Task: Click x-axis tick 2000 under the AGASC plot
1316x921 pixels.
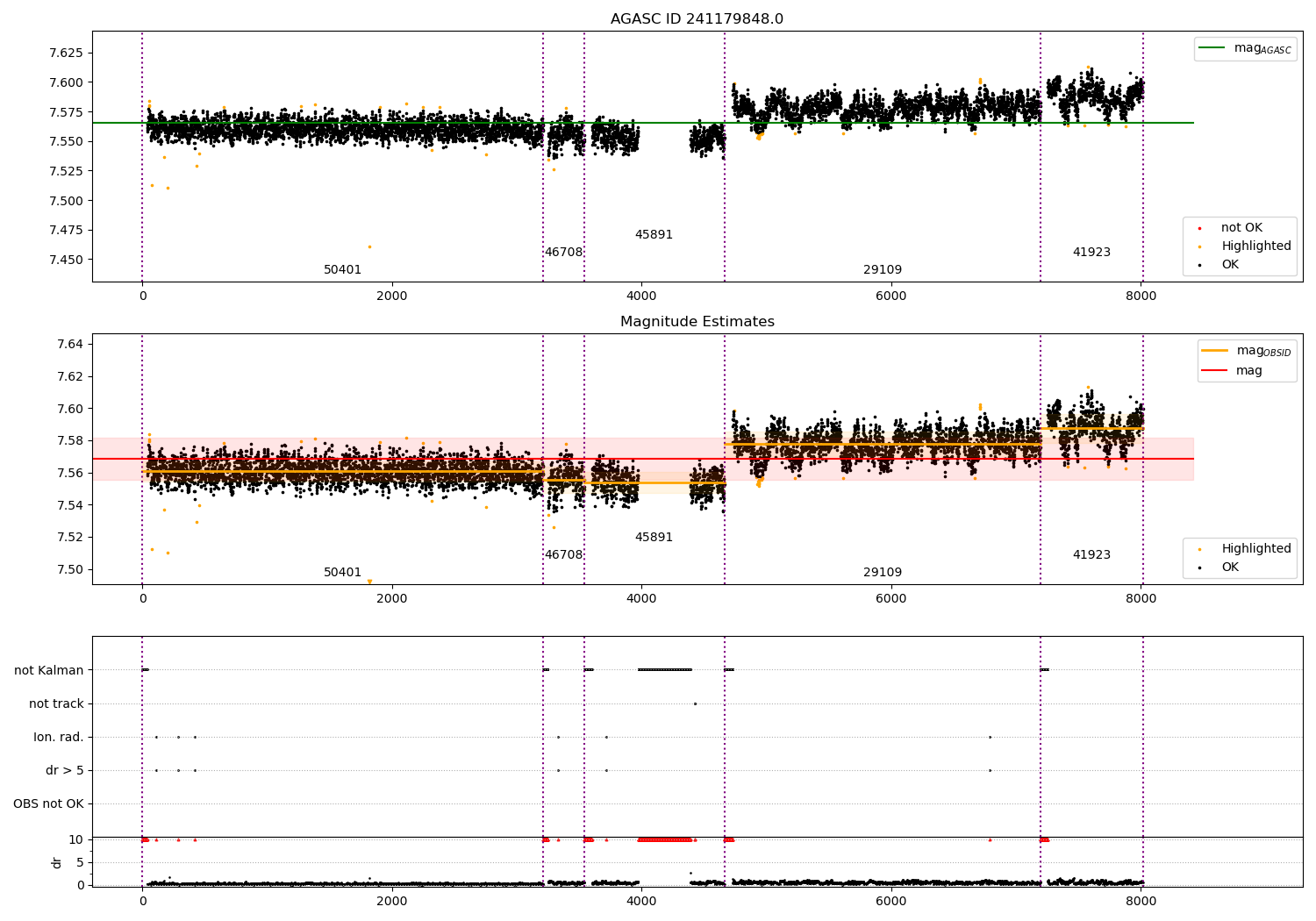Action: [x=392, y=296]
